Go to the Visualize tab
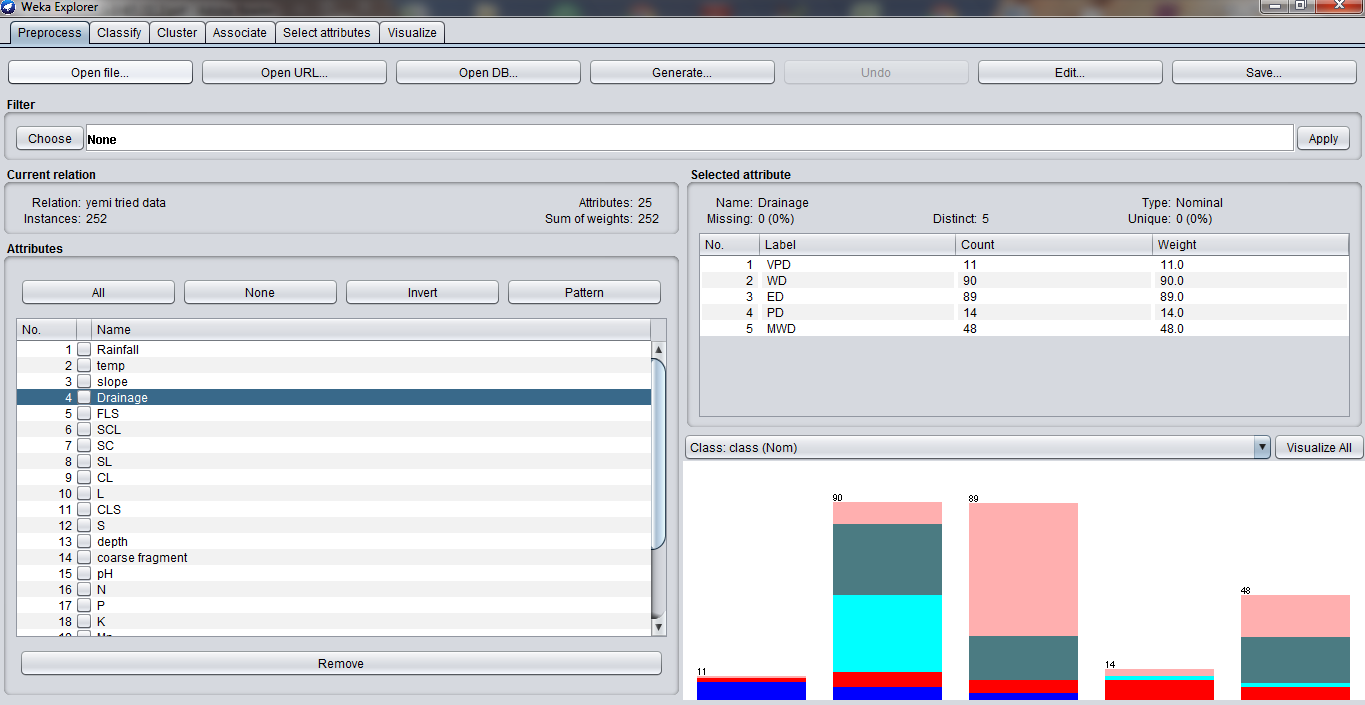This screenshot has width=1365, height=705. [x=412, y=33]
